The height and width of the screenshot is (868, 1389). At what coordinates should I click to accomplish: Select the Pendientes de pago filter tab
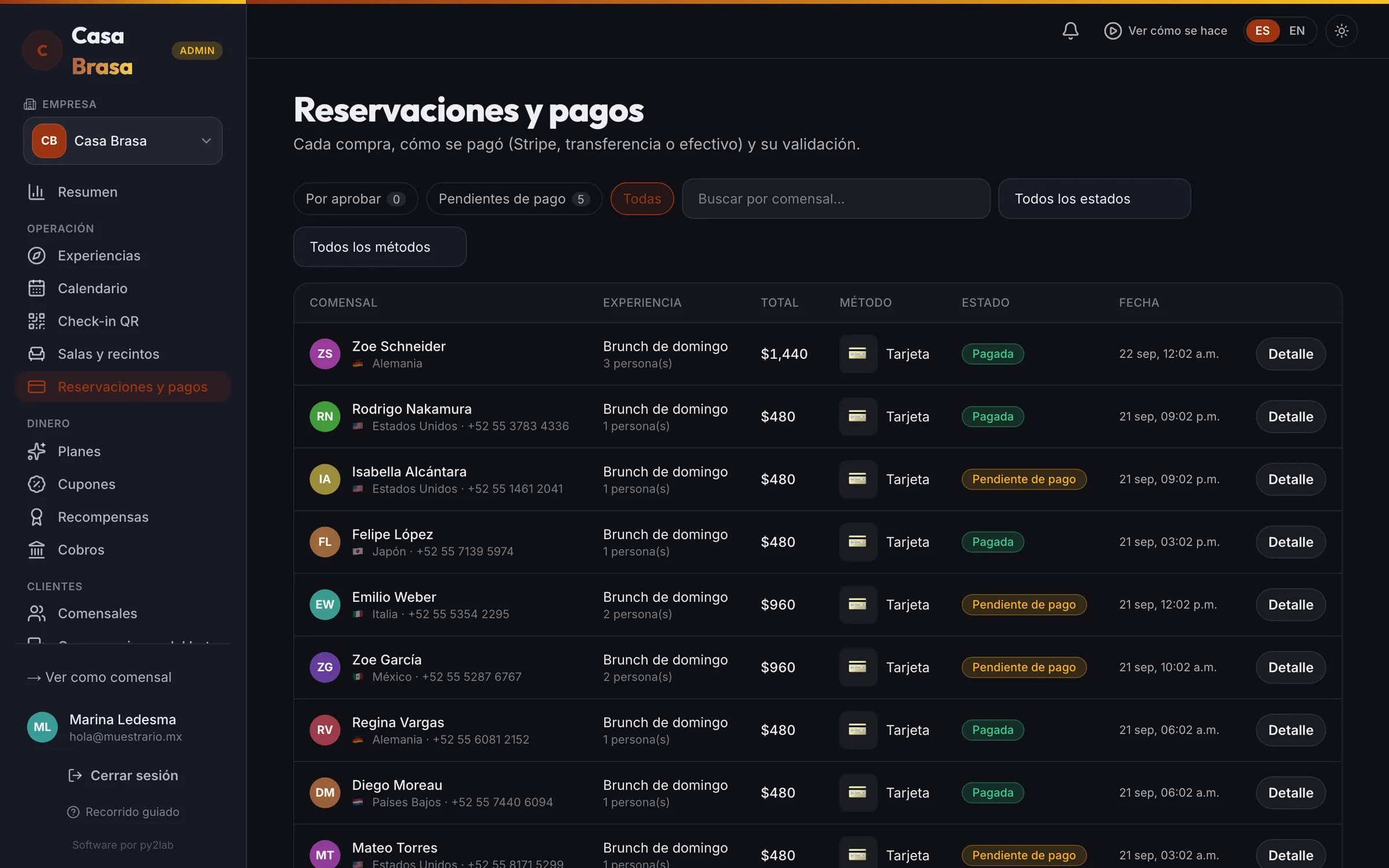pyautogui.click(x=514, y=198)
